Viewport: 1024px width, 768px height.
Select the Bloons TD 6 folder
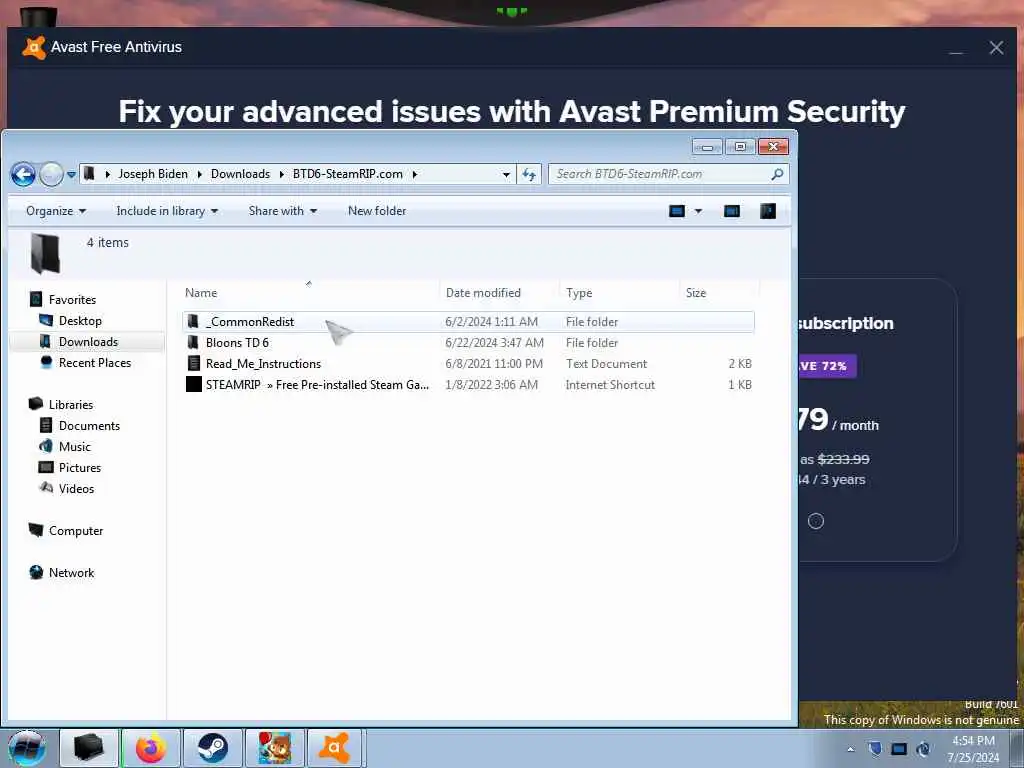click(x=468, y=343)
